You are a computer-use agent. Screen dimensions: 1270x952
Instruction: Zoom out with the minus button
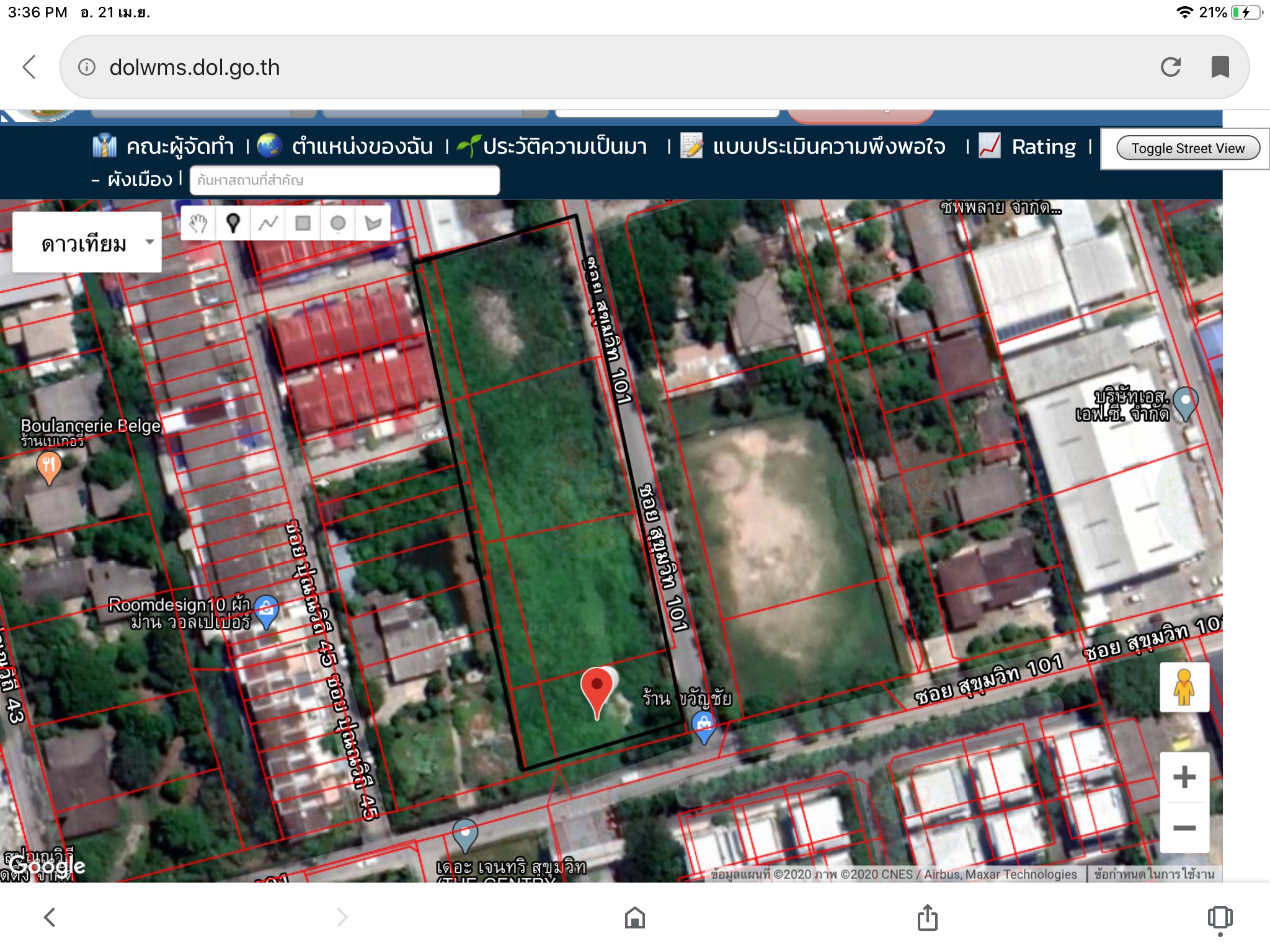(x=1184, y=828)
